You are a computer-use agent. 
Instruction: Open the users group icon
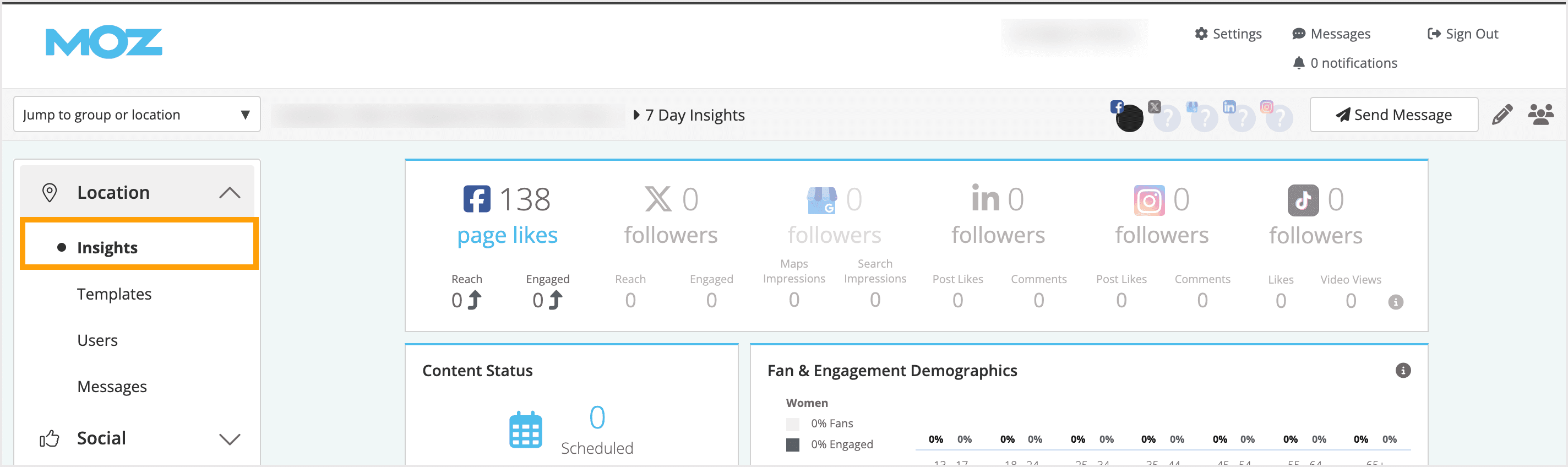coord(1540,115)
